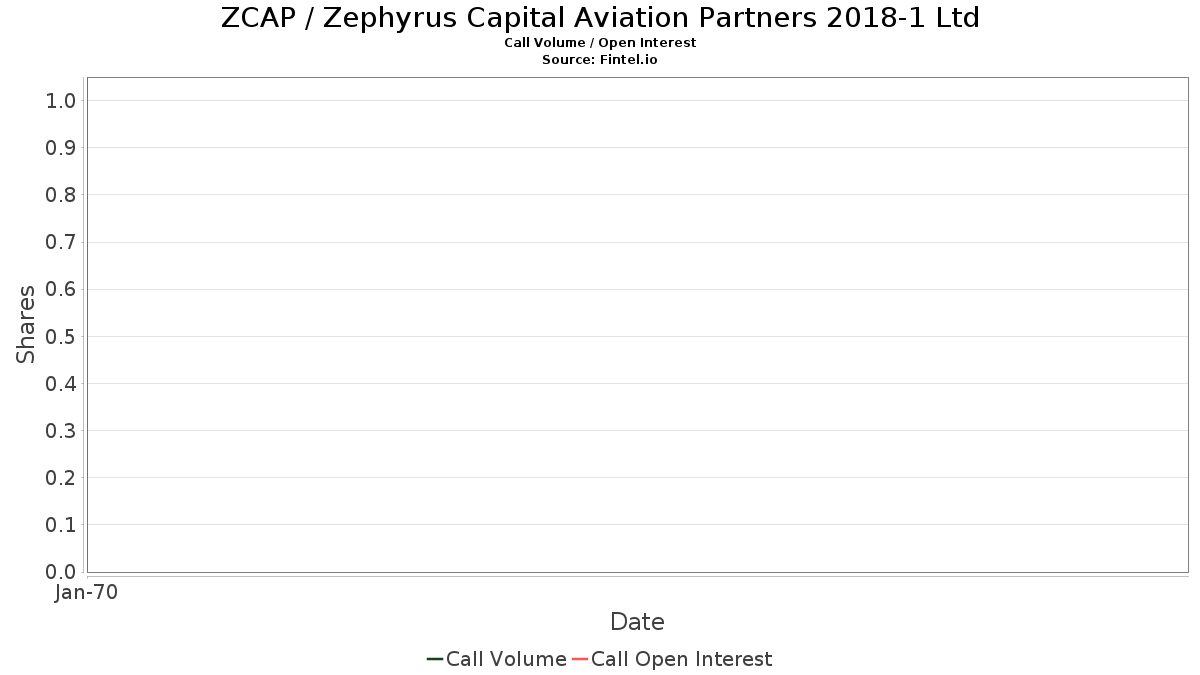Click the Shares y-axis title

tap(26, 324)
